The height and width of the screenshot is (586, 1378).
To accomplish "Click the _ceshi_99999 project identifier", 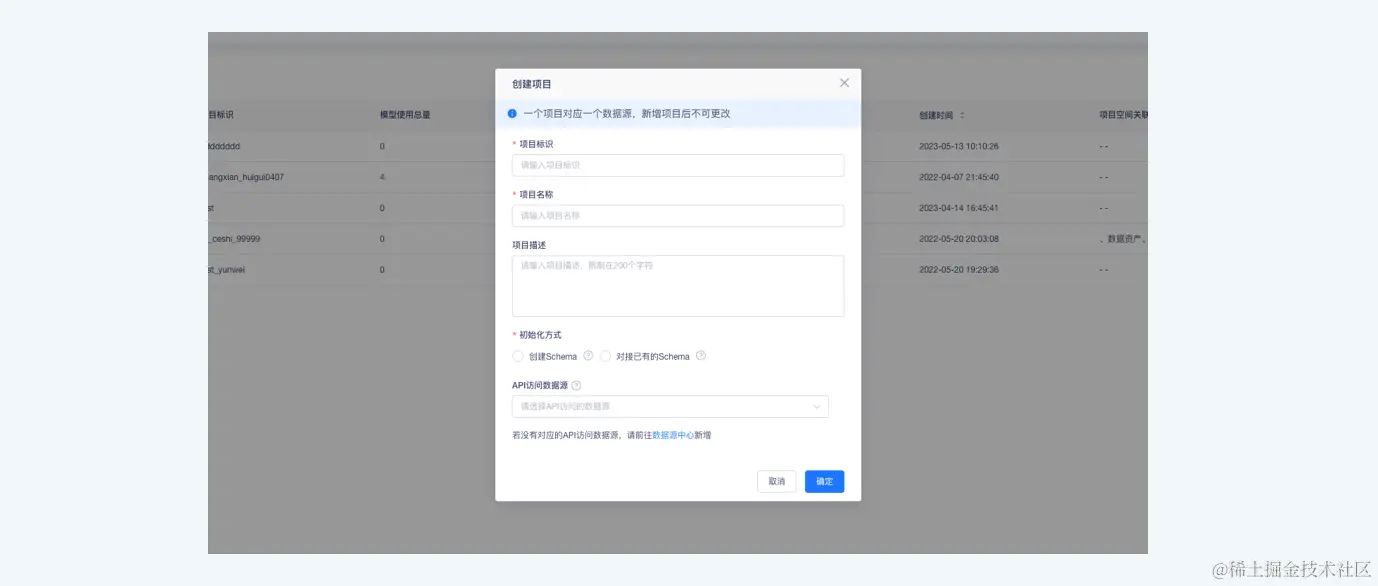I will (234, 239).
